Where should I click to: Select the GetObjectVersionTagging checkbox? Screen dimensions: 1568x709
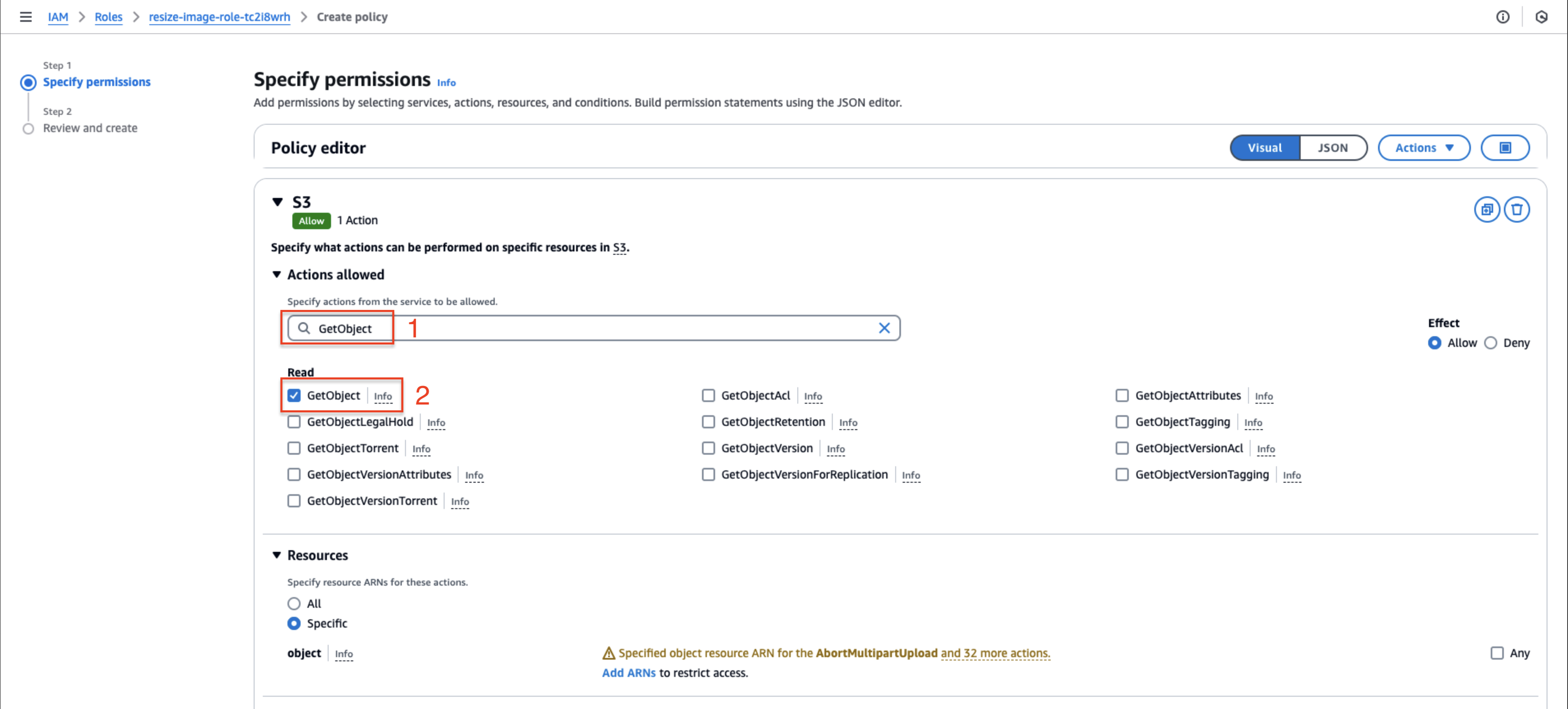1122,474
